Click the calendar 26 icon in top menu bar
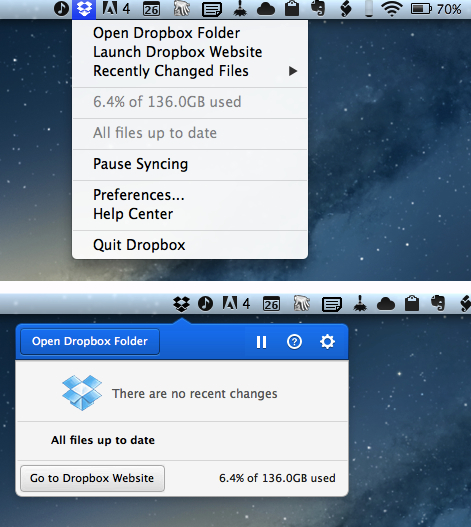Viewport: 471px width, 527px height. [151, 9]
